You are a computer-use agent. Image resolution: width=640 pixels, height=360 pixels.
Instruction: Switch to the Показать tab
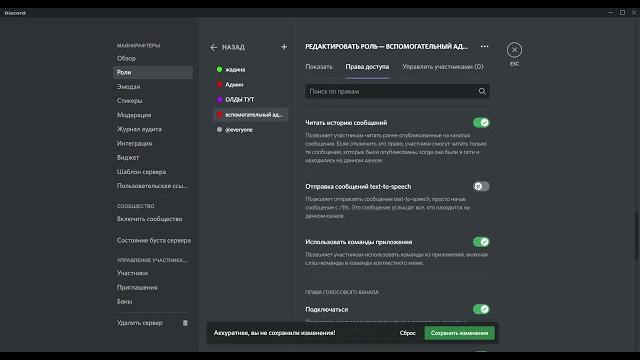pos(319,67)
